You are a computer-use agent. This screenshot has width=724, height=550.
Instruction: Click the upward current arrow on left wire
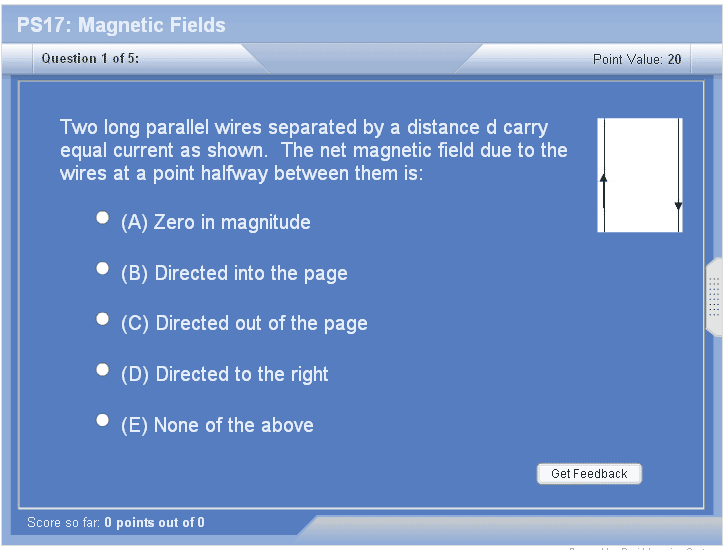(x=604, y=179)
